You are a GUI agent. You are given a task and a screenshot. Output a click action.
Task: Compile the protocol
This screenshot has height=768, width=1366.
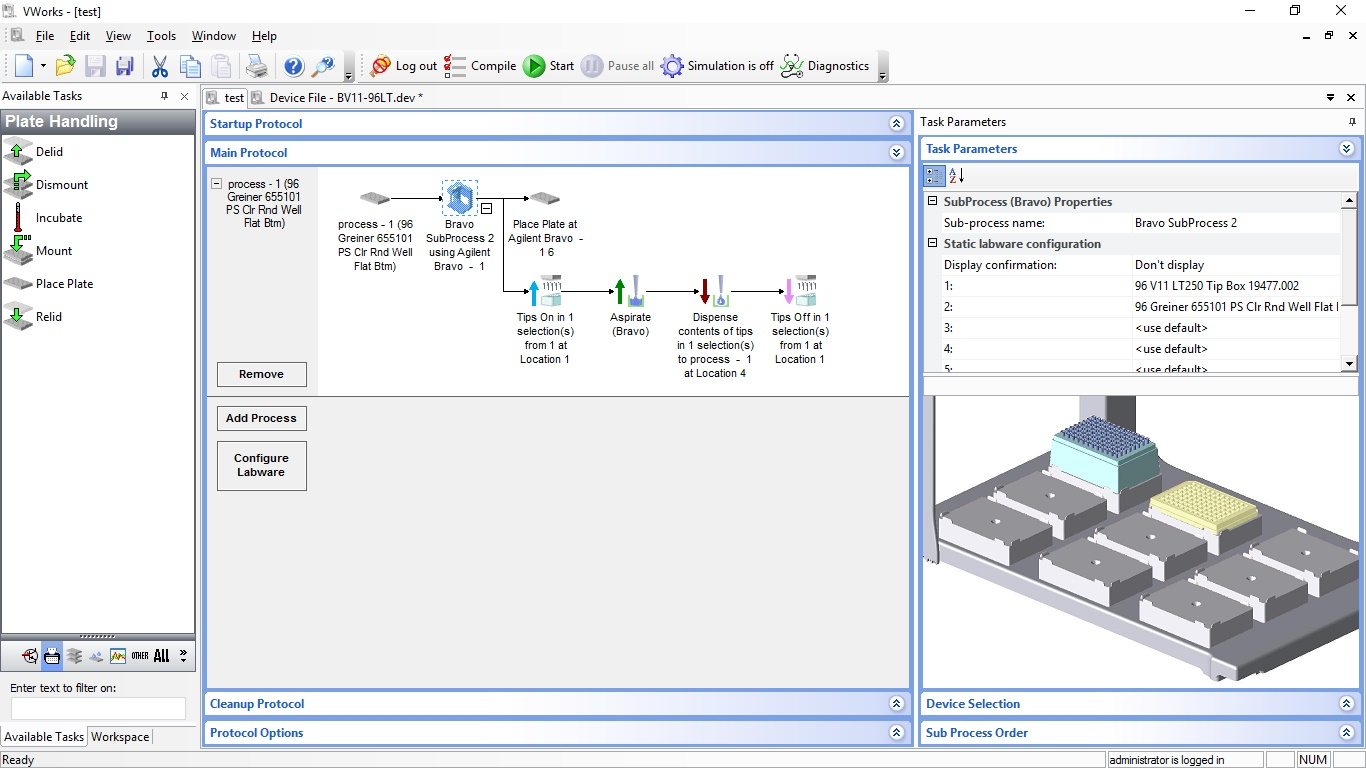pos(480,66)
